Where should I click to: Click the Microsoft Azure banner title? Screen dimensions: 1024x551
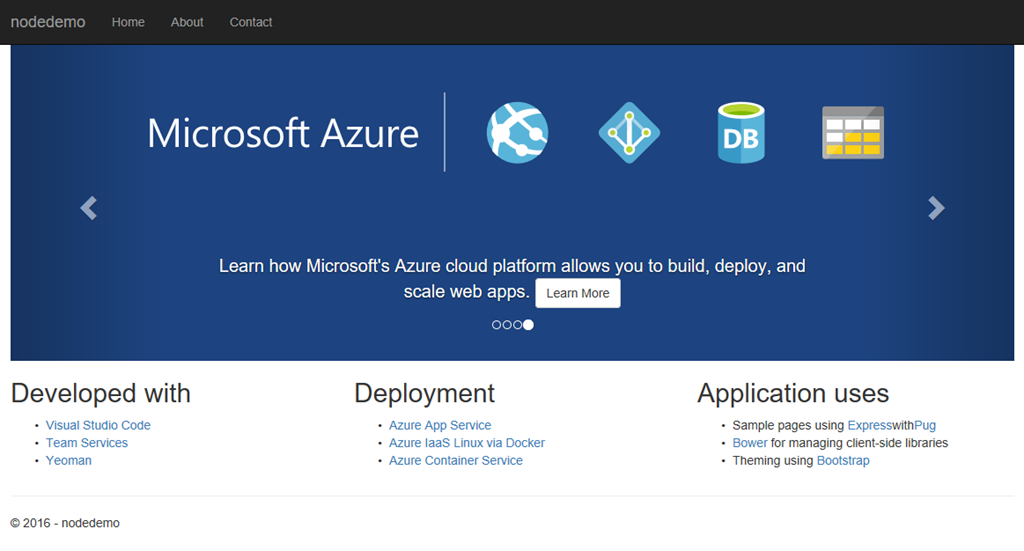[x=283, y=133]
